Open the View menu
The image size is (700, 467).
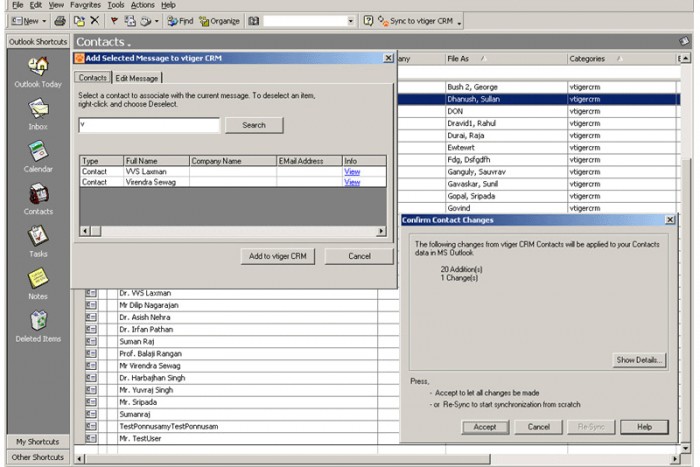point(56,5)
